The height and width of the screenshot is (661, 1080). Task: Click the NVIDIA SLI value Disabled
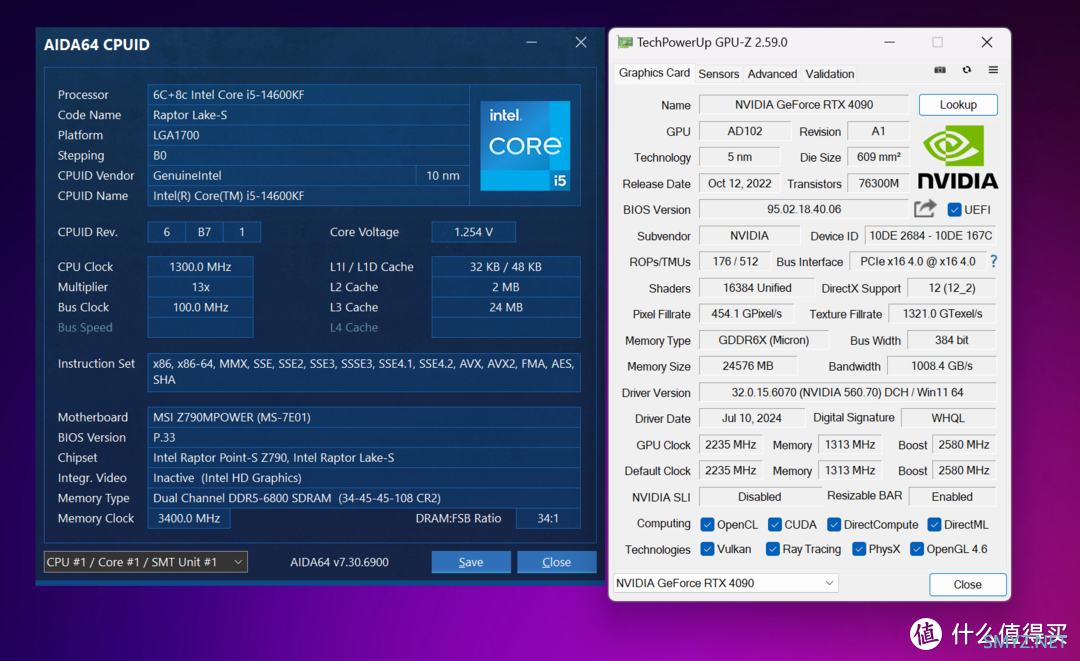coord(759,496)
